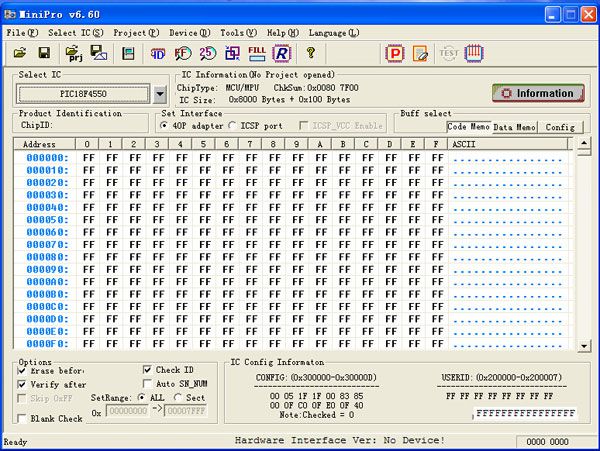Screen dimensions: 600x451
Task: Click the ID chip check toolbar icon
Action: pos(157,53)
